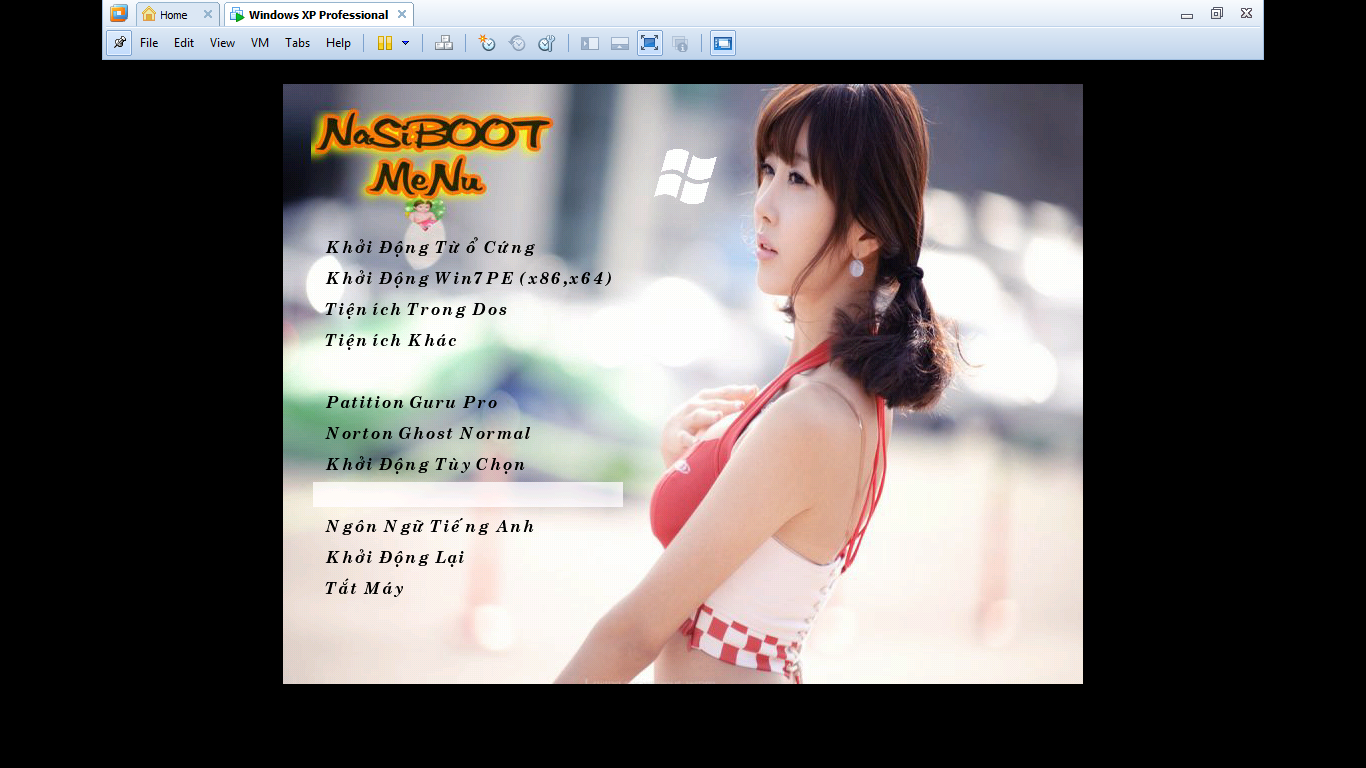Select the Tắt Máy option
Image resolution: width=1366 pixels, height=768 pixels.
point(364,588)
